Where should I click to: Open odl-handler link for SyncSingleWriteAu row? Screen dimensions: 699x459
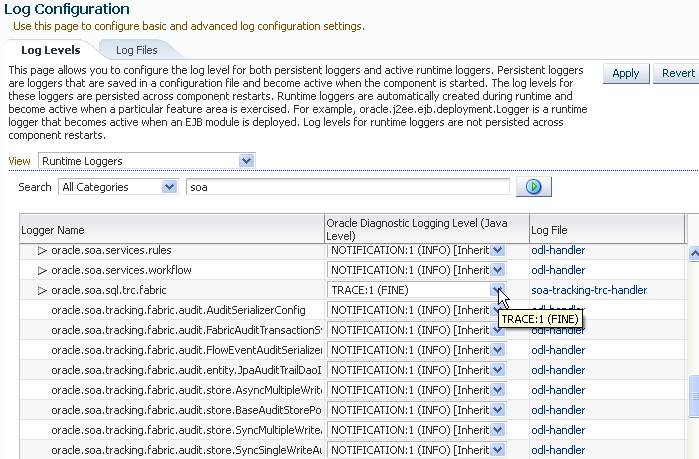point(558,451)
